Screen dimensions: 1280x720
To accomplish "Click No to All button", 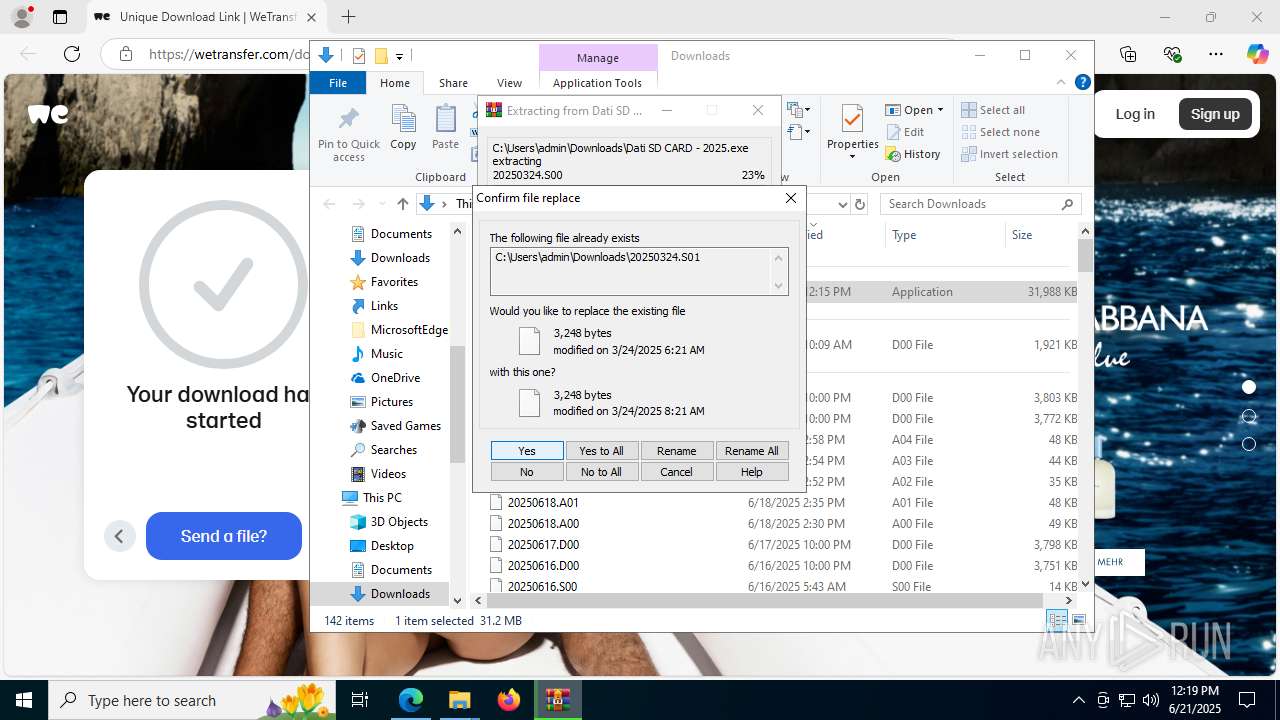I will coord(601,472).
